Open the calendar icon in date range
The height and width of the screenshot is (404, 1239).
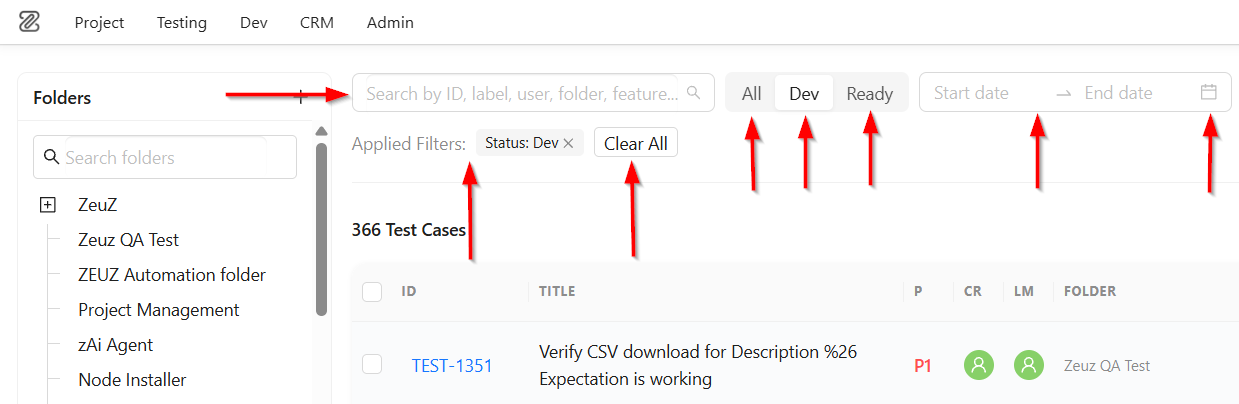[x=1209, y=92]
